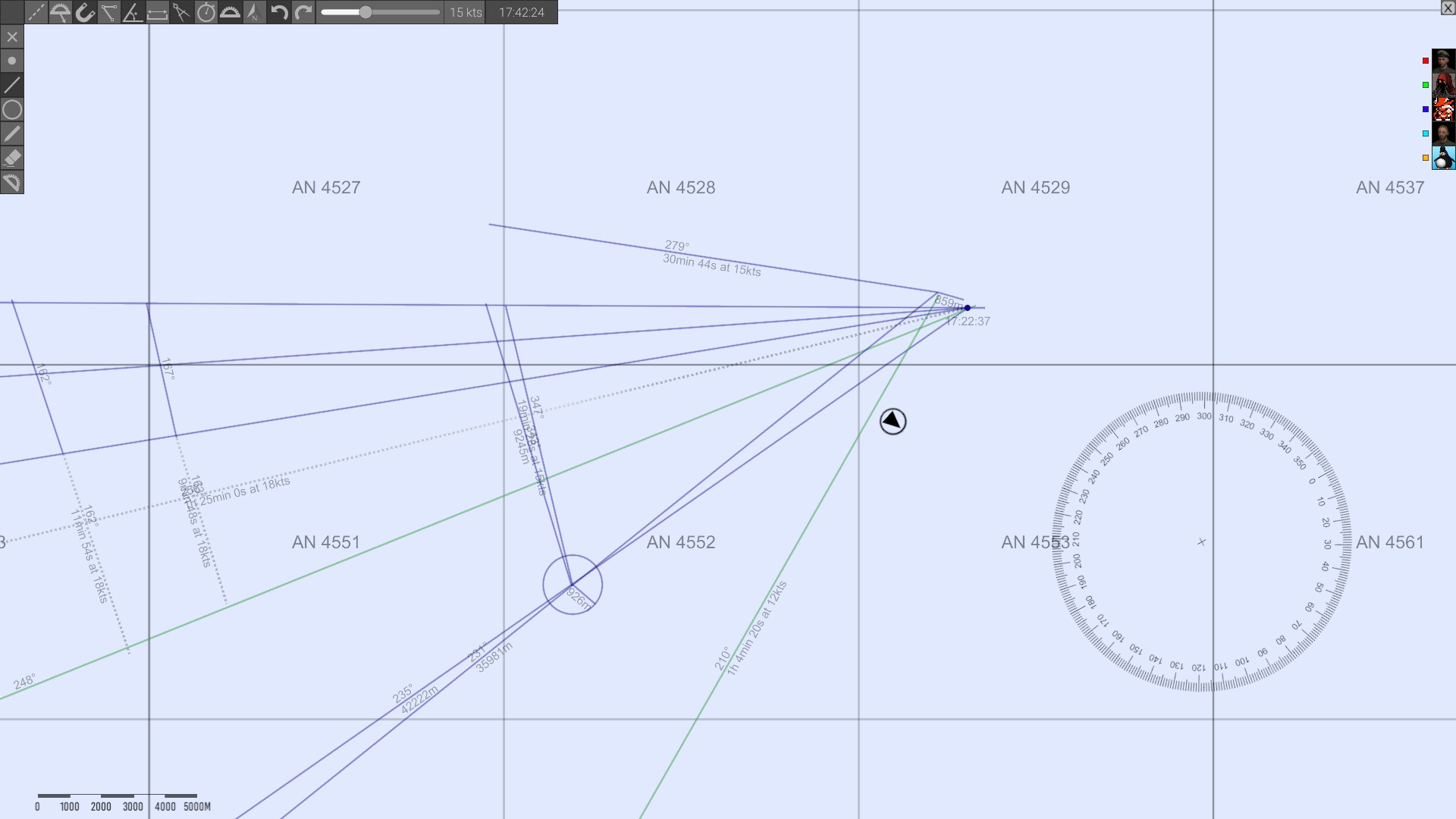Click the red player color swatch

click(1426, 61)
